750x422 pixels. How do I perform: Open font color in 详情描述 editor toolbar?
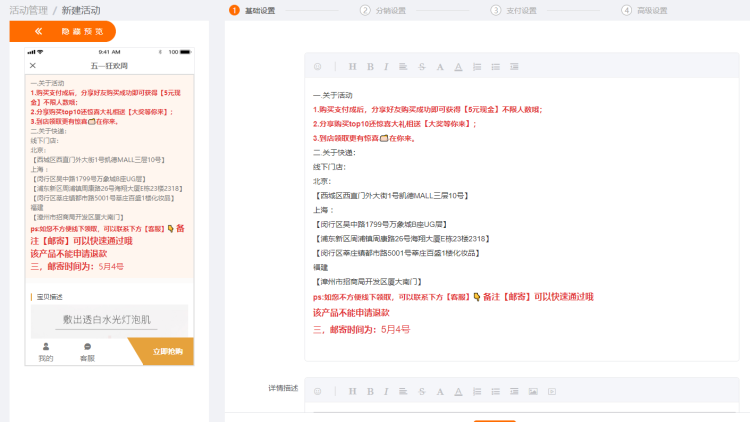click(x=440, y=391)
